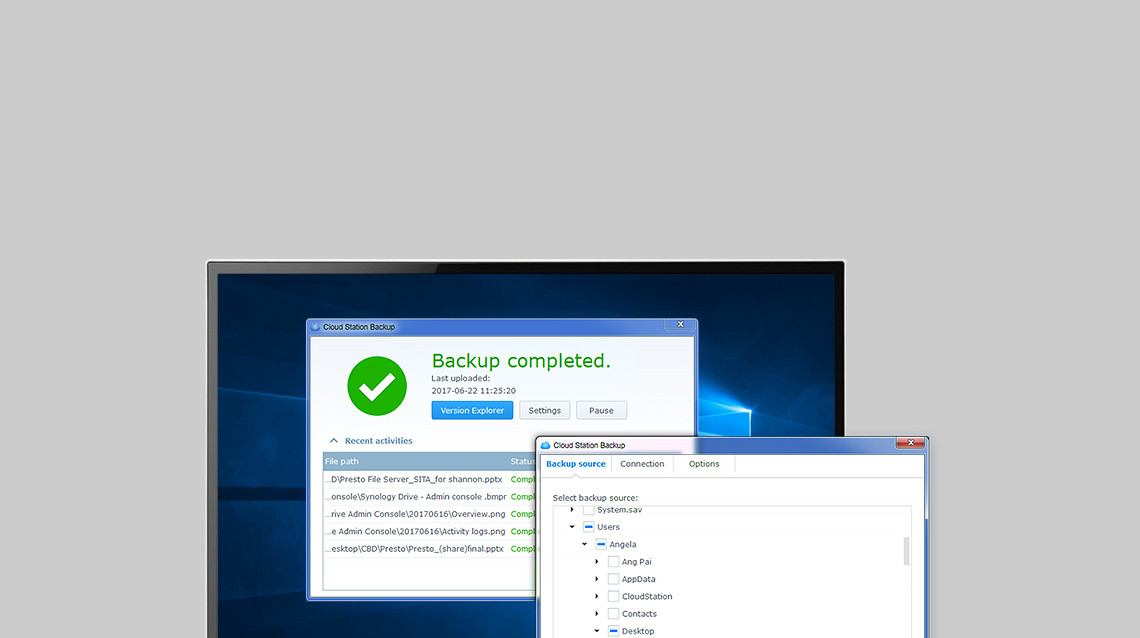This screenshot has width=1140, height=638.
Task: Toggle the Desktop folder checkbox
Action: click(614, 631)
